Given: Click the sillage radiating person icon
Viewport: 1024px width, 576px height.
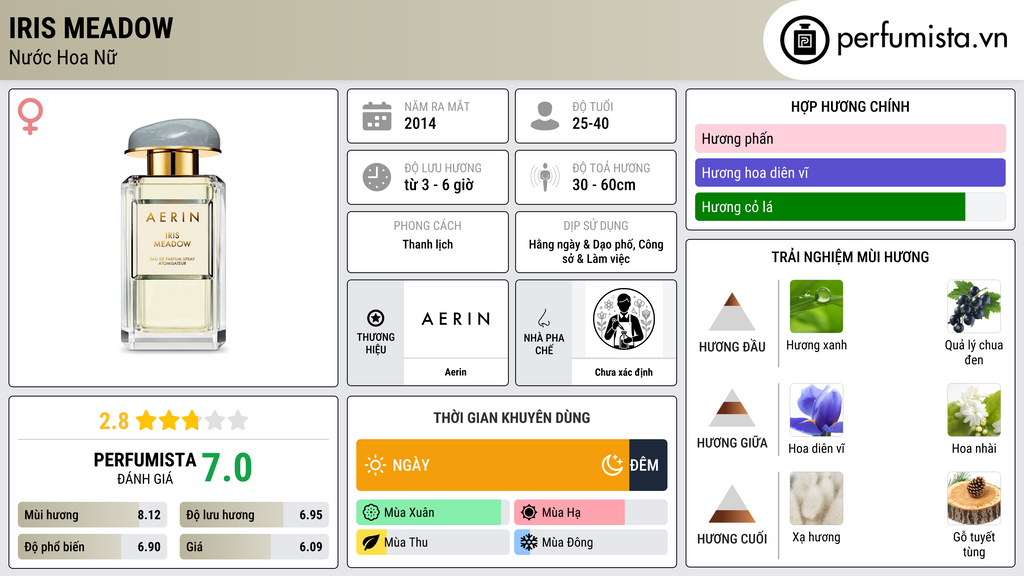Looking at the screenshot, I should pos(545,177).
